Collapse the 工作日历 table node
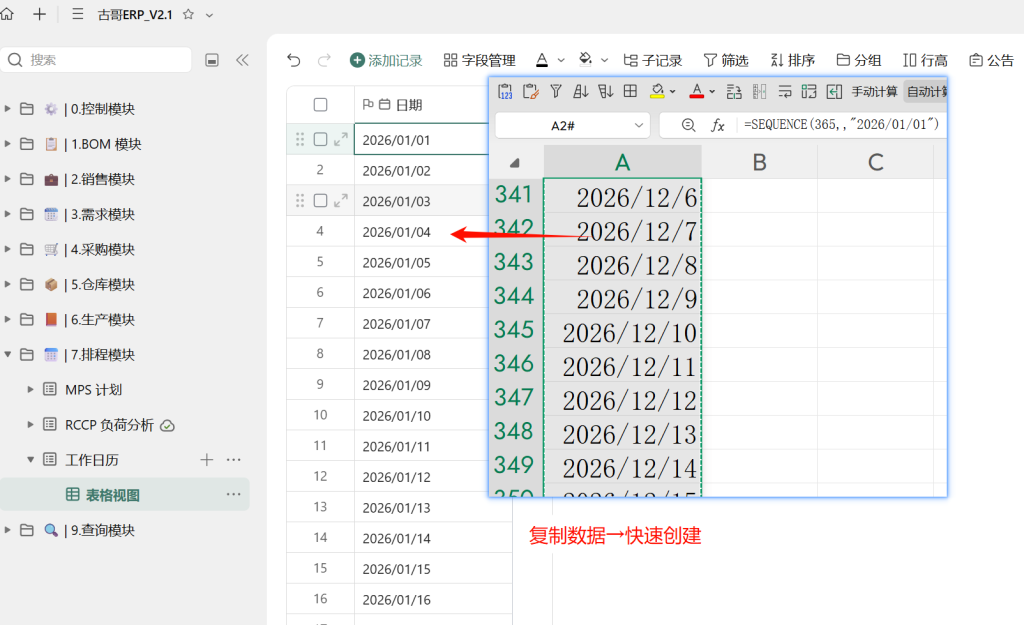 coord(30,460)
